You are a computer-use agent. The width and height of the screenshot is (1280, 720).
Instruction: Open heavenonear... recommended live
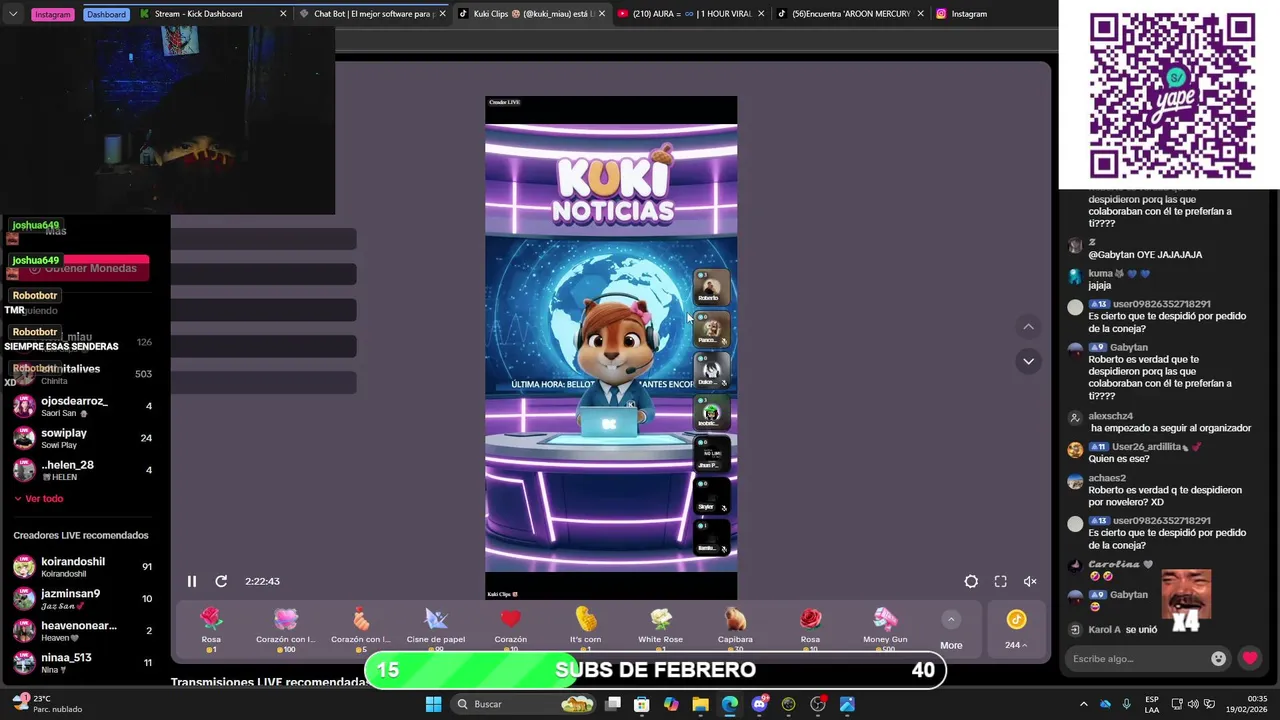(82, 631)
